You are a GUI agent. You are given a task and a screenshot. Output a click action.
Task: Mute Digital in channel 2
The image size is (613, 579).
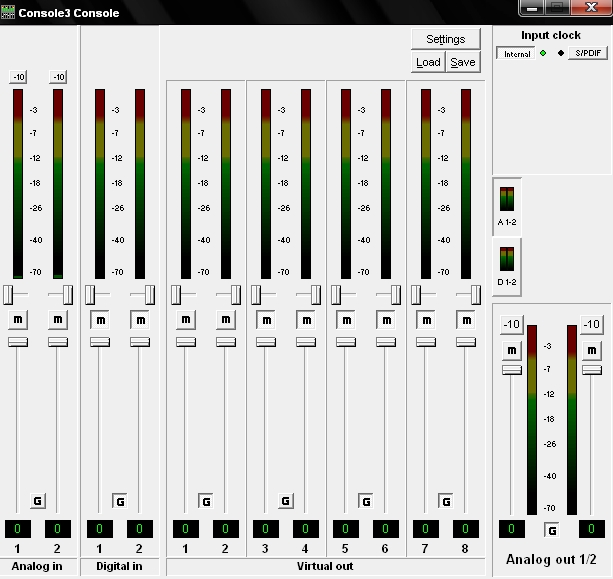pos(140,320)
